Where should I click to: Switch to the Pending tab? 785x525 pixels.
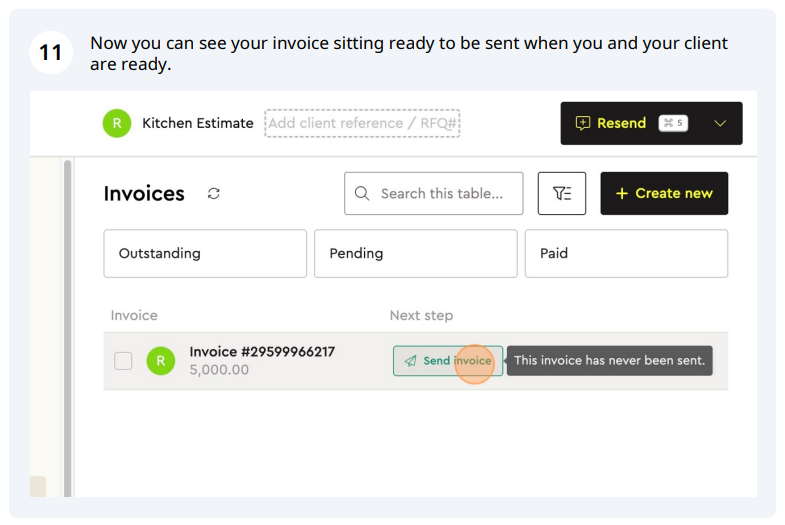pyautogui.click(x=416, y=253)
